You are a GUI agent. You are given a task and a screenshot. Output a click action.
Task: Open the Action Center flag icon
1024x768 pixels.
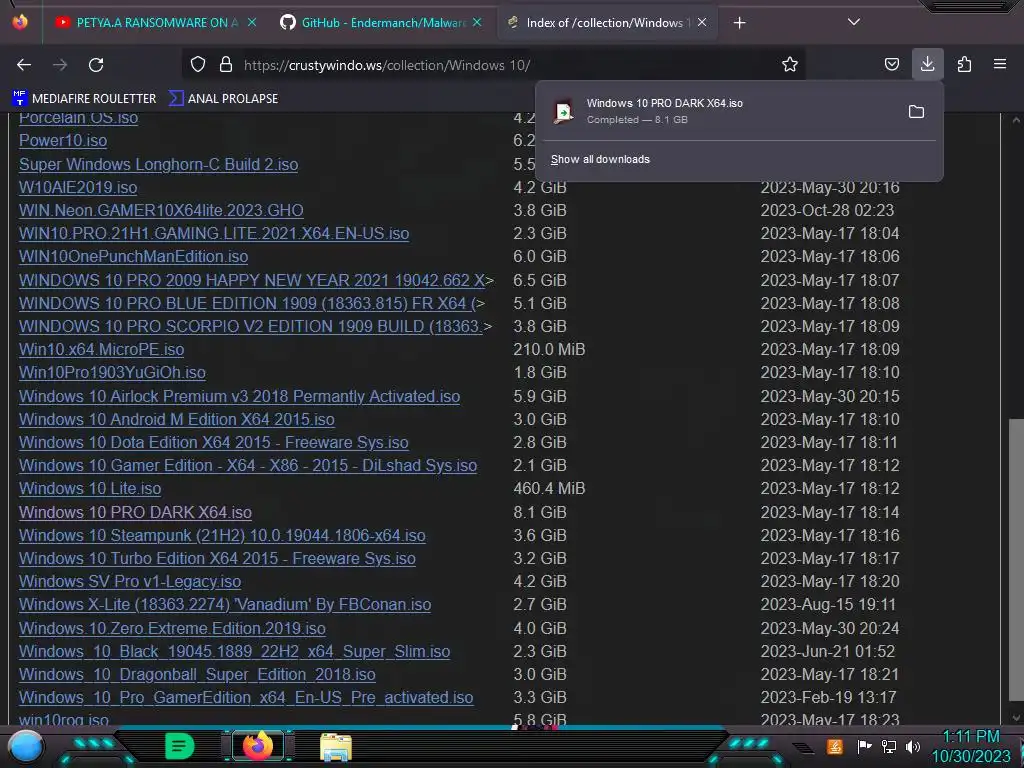(864, 746)
